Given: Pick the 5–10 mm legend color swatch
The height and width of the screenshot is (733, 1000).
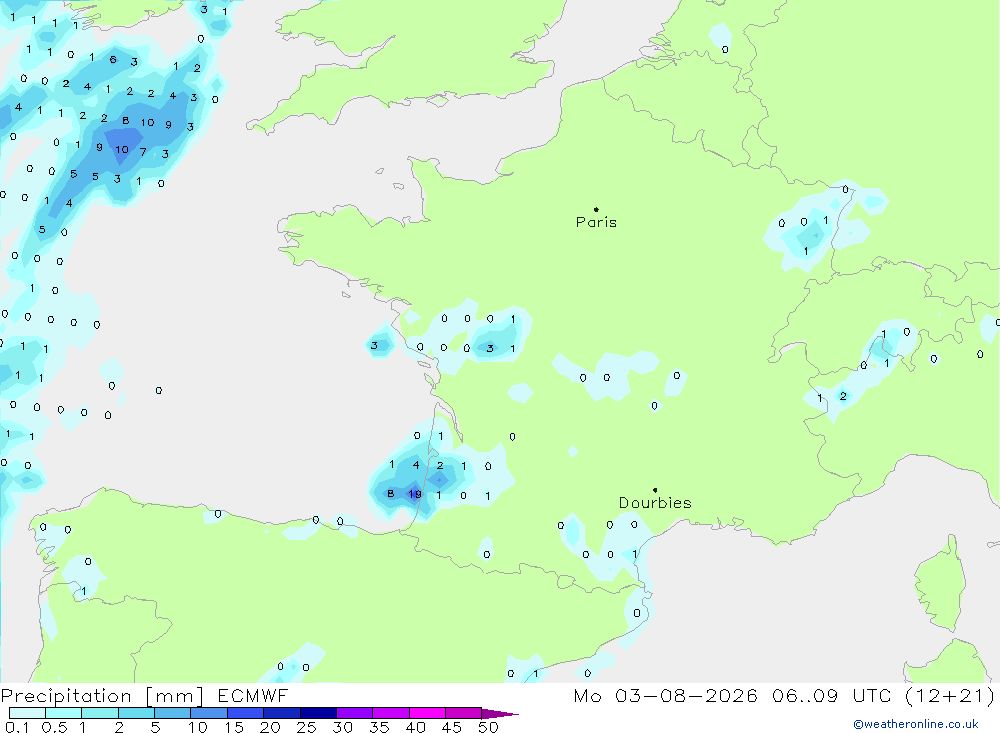Looking at the screenshot, I should (172, 713).
